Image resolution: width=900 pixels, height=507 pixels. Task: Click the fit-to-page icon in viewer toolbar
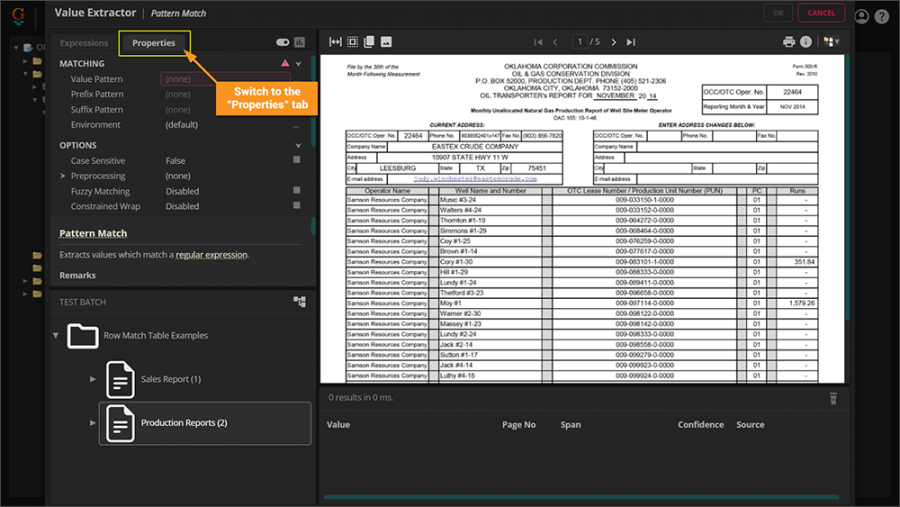352,42
